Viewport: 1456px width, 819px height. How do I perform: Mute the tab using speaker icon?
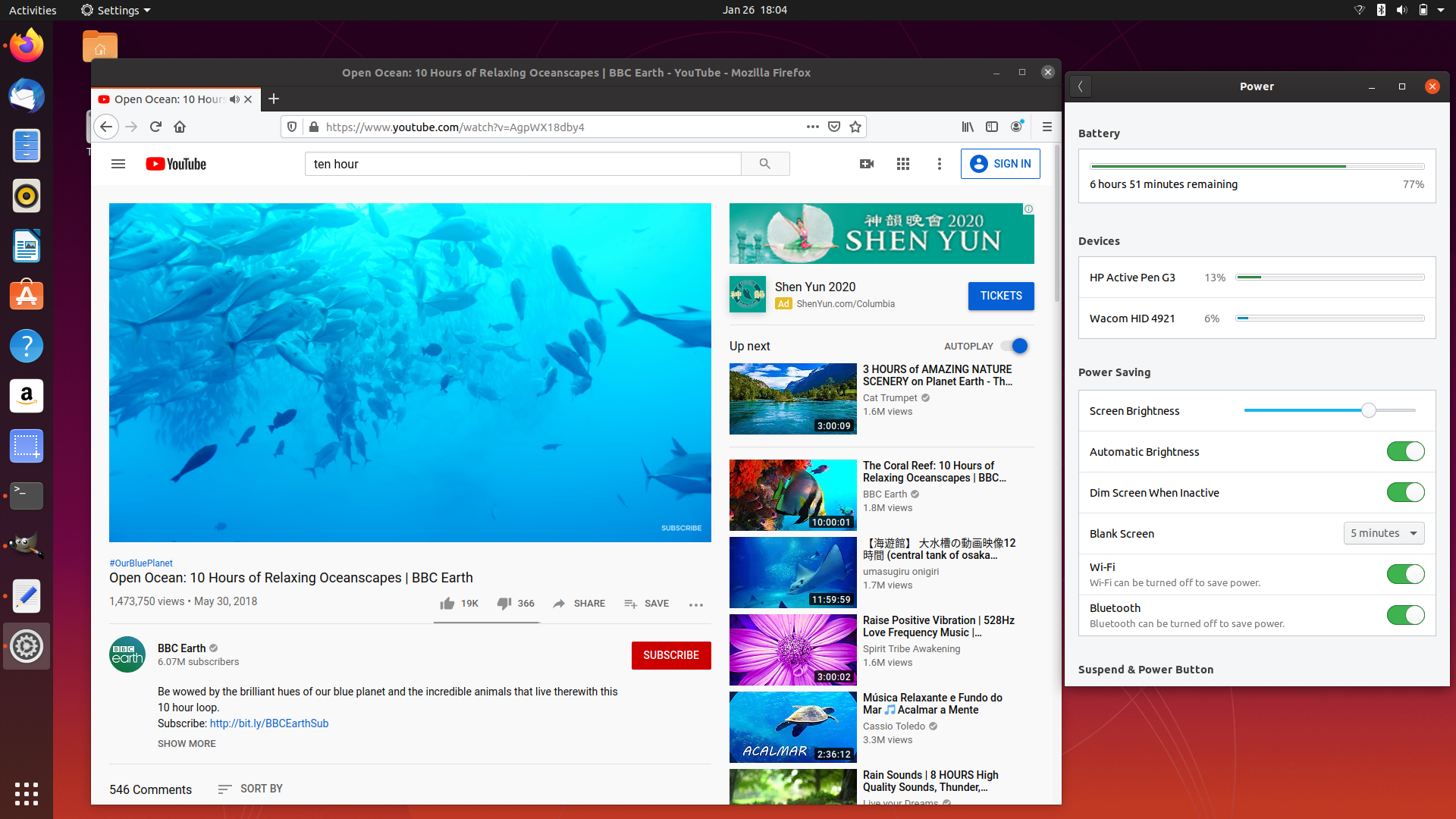coord(234,99)
